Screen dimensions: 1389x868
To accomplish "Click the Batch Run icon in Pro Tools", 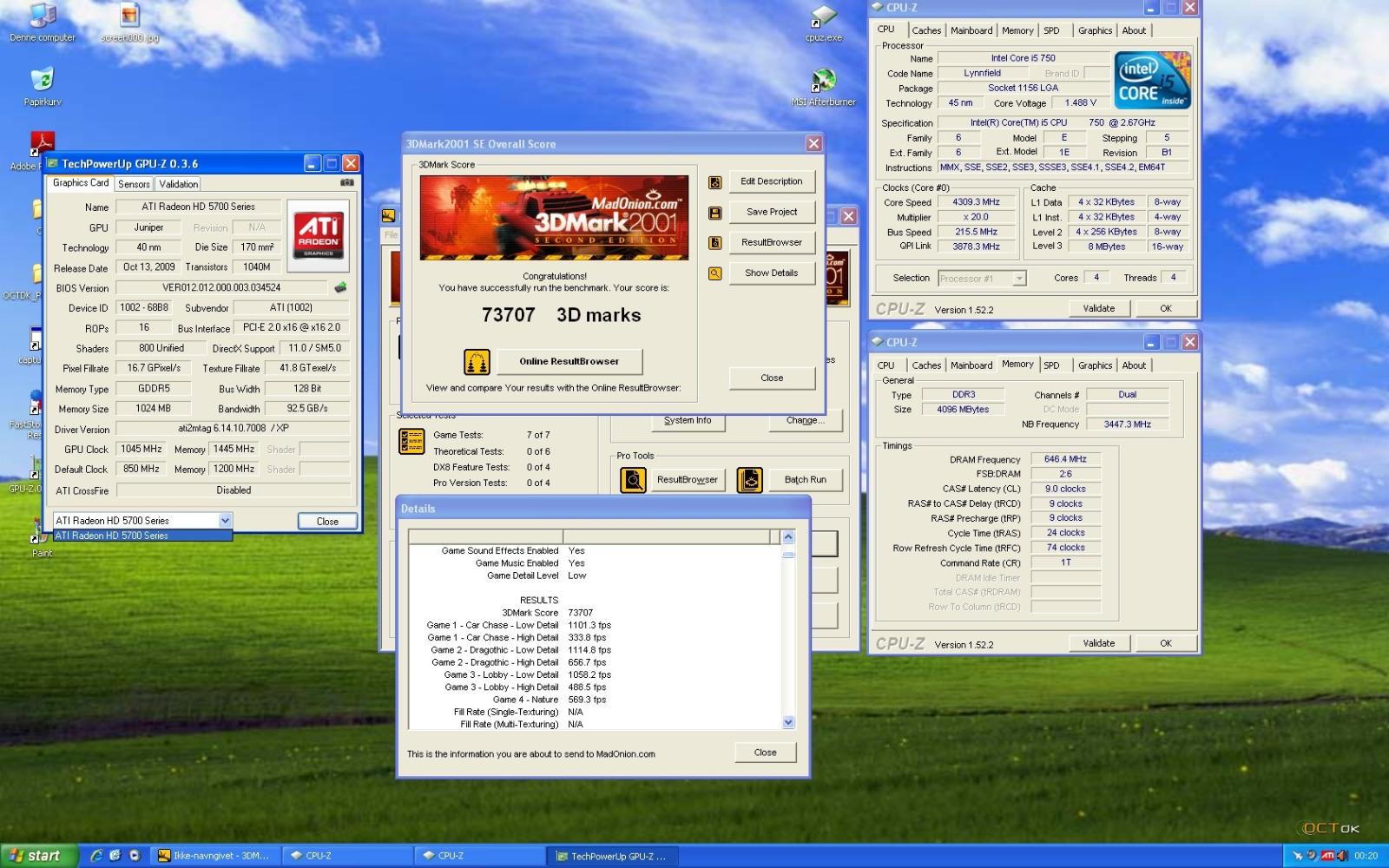I will tap(749, 479).
